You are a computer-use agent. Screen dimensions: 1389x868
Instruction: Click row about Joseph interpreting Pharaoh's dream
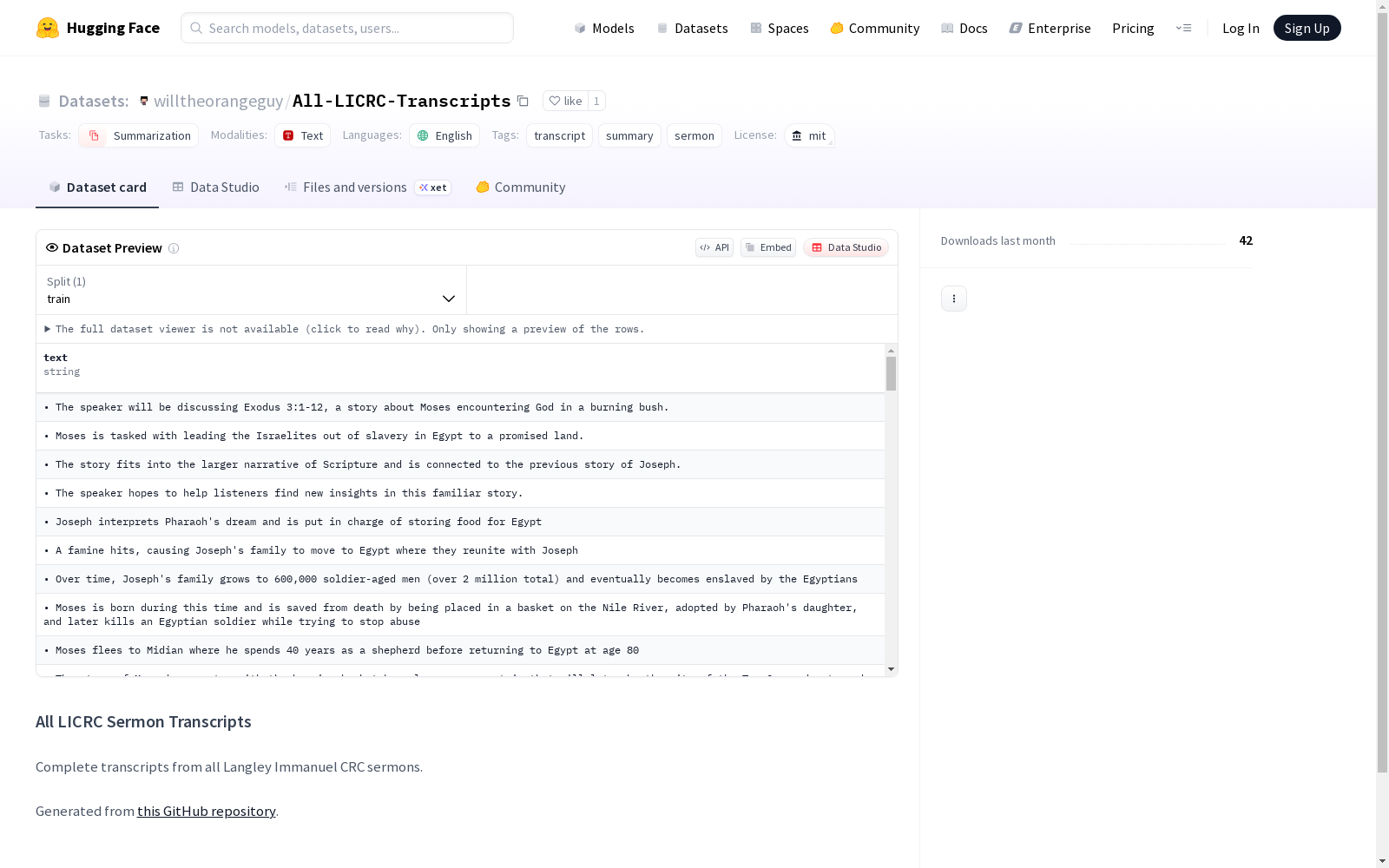460,522
